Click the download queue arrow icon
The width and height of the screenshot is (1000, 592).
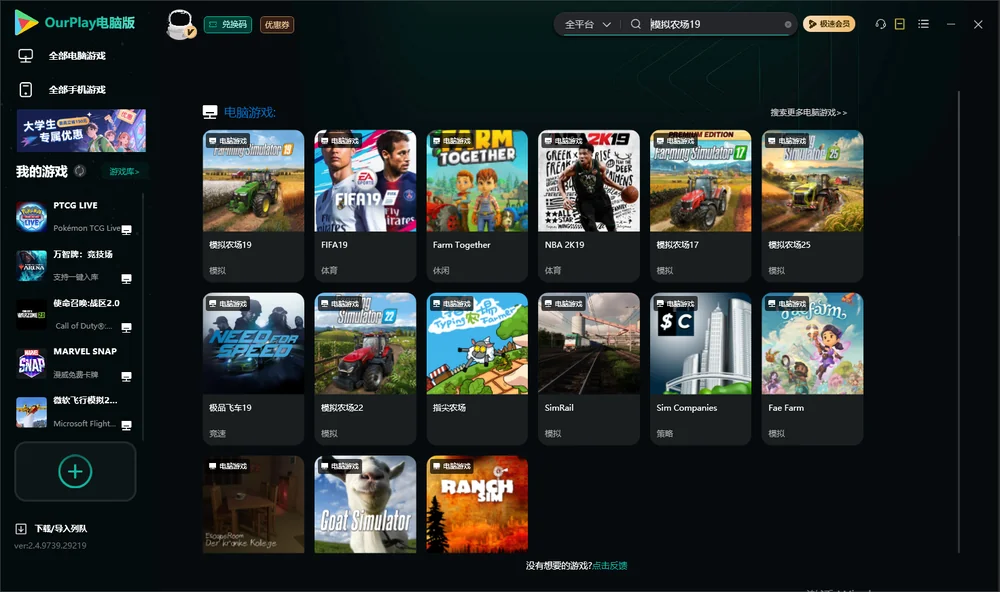point(21,528)
